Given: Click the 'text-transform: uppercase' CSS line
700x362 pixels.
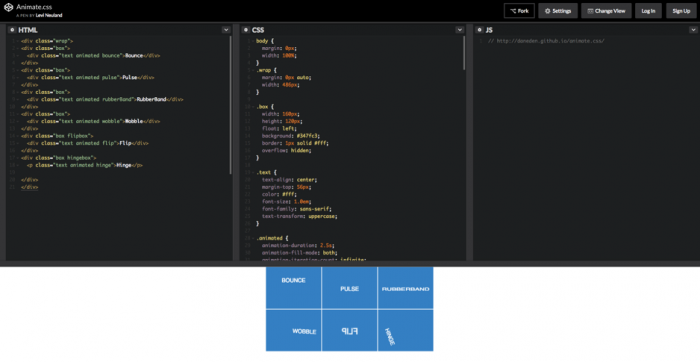Looking at the screenshot, I should click(x=300, y=216).
